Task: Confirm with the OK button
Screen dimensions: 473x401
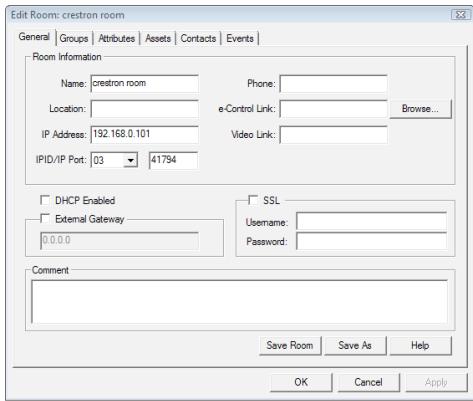Action: coord(301,382)
